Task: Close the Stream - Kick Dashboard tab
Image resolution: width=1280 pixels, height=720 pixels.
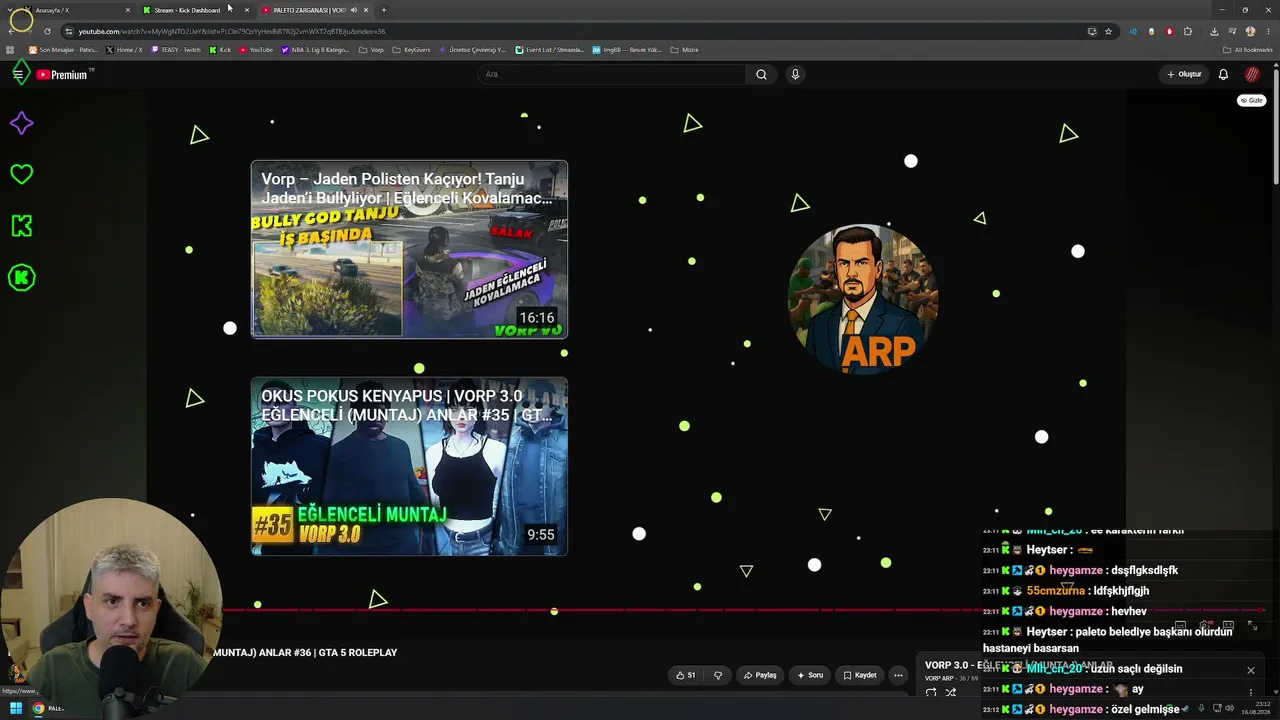Action: click(x=247, y=10)
